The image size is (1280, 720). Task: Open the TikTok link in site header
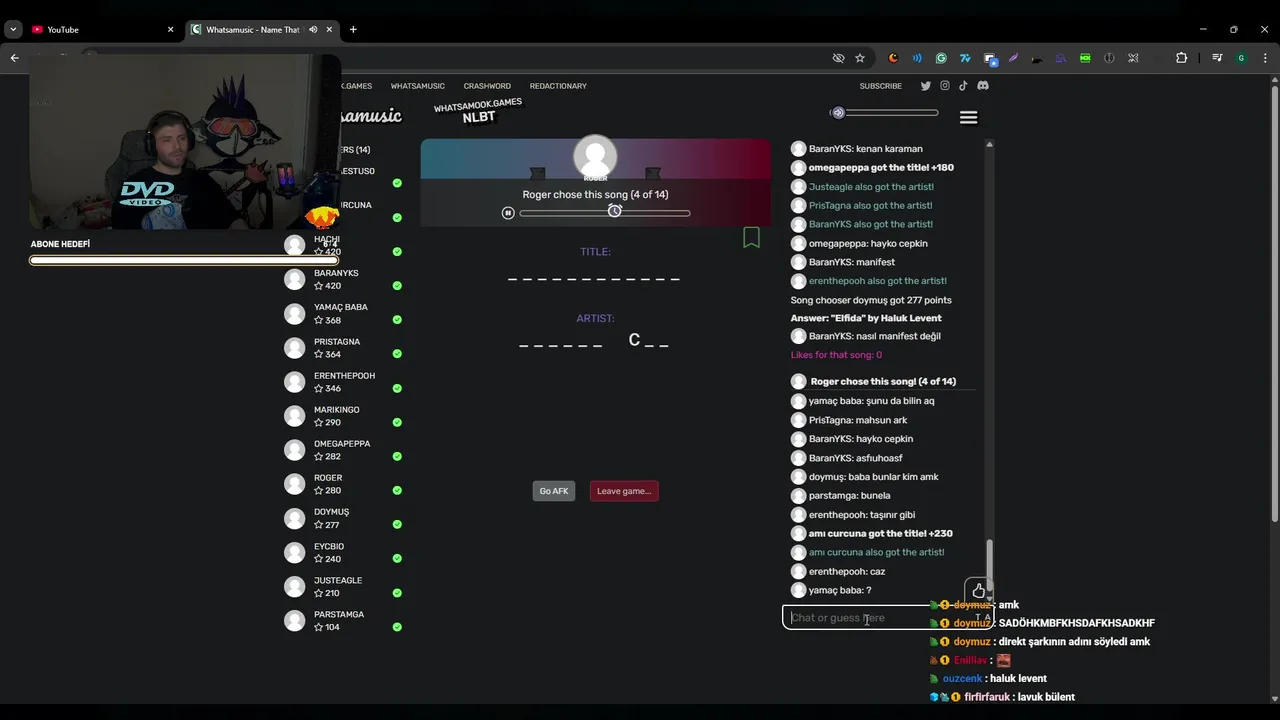point(963,86)
